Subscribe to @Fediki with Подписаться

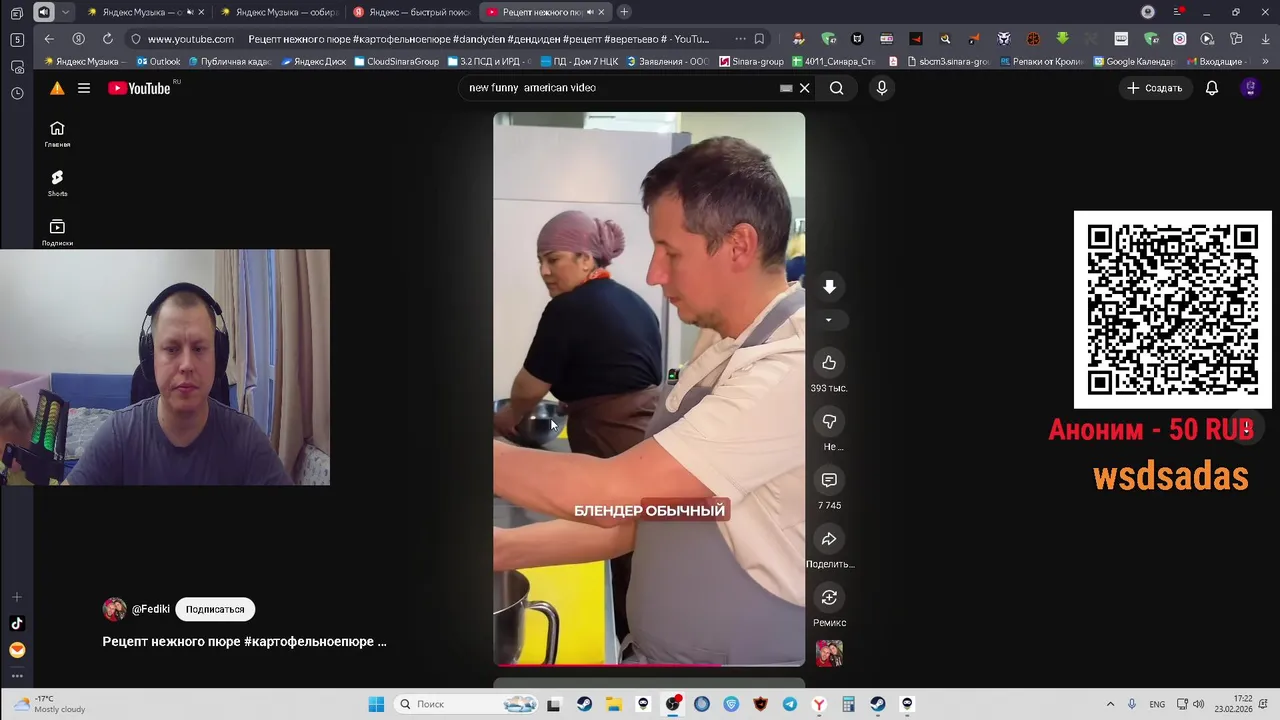pos(215,609)
